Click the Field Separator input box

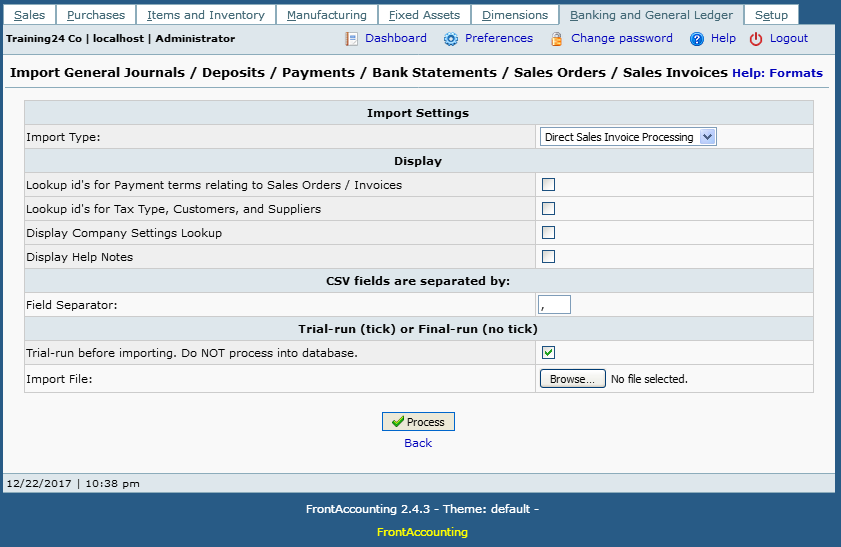click(x=554, y=305)
